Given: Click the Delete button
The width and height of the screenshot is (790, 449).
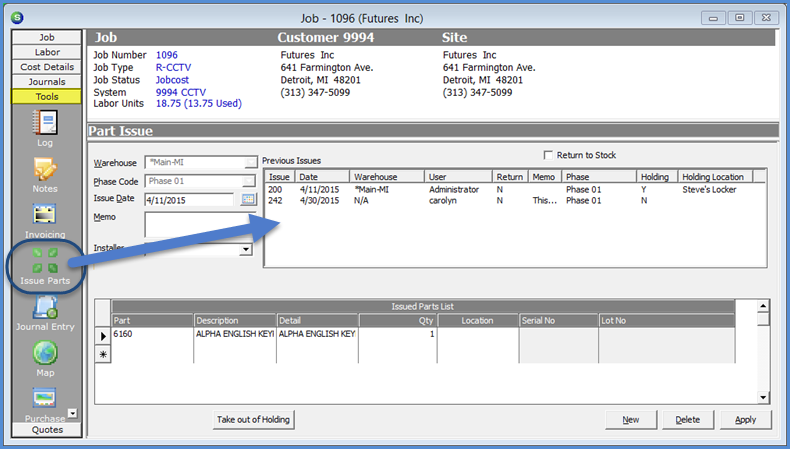Looking at the screenshot, I should pyautogui.click(x=688, y=420).
